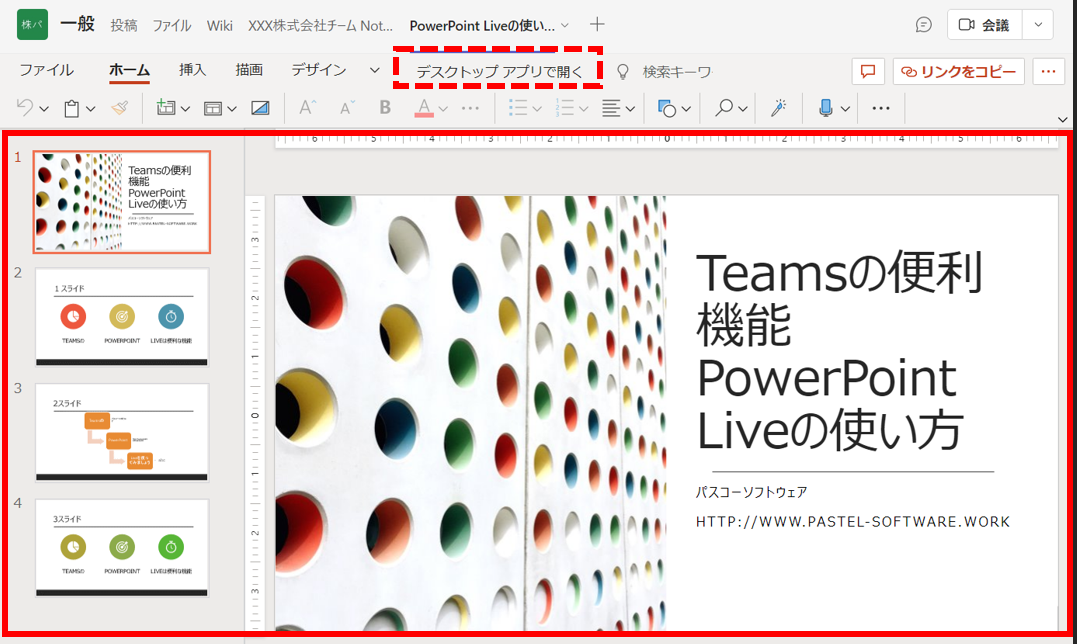Click the bullet list icon
Screen dimensions: 1077x644
(x=518, y=108)
